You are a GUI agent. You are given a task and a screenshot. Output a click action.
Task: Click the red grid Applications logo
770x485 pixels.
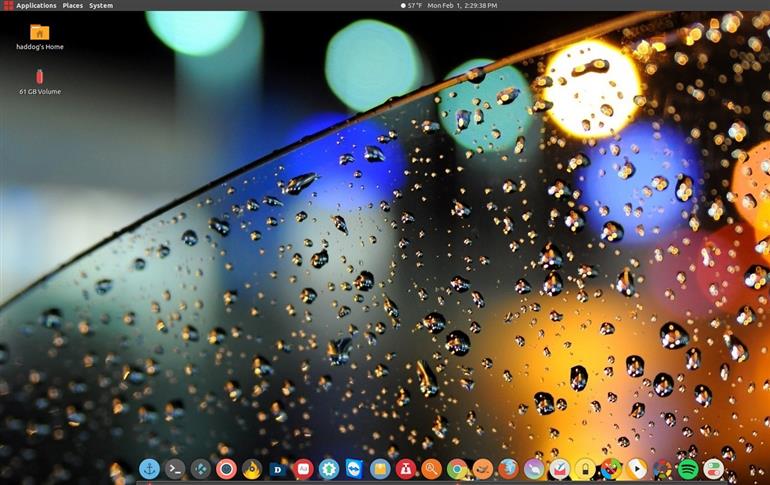[8, 5]
